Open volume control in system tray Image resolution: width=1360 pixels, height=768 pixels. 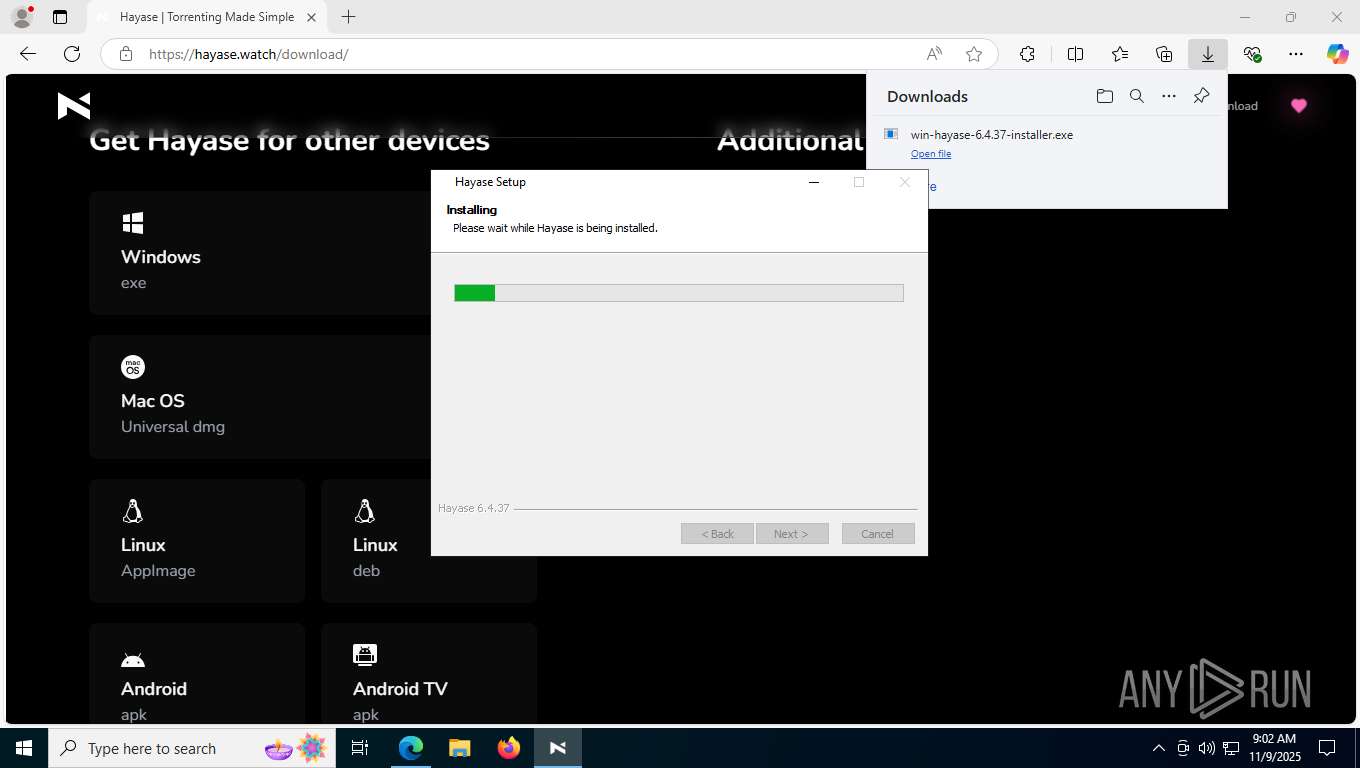(x=1207, y=748)
